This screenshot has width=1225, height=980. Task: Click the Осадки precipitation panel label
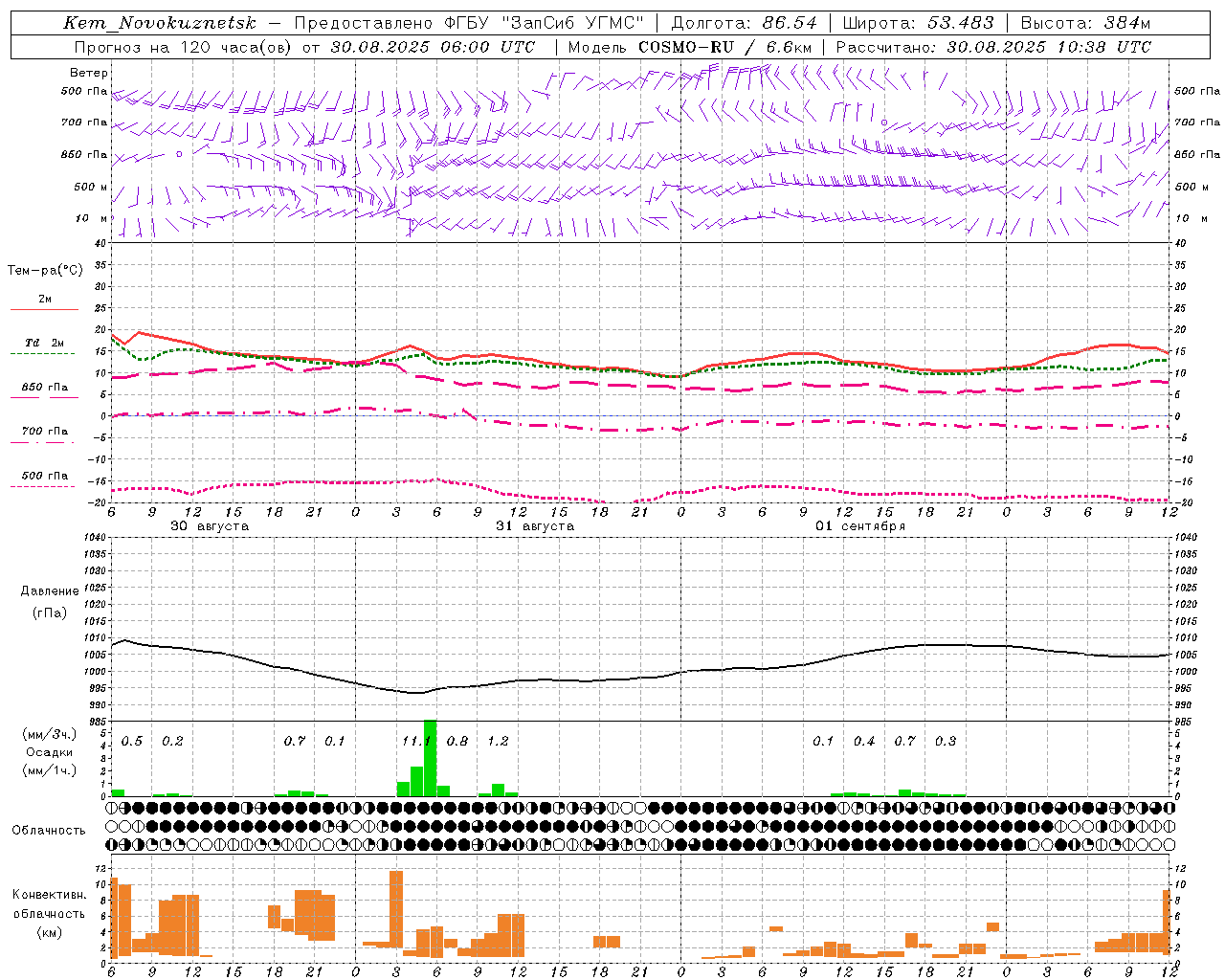pos(49,752)
